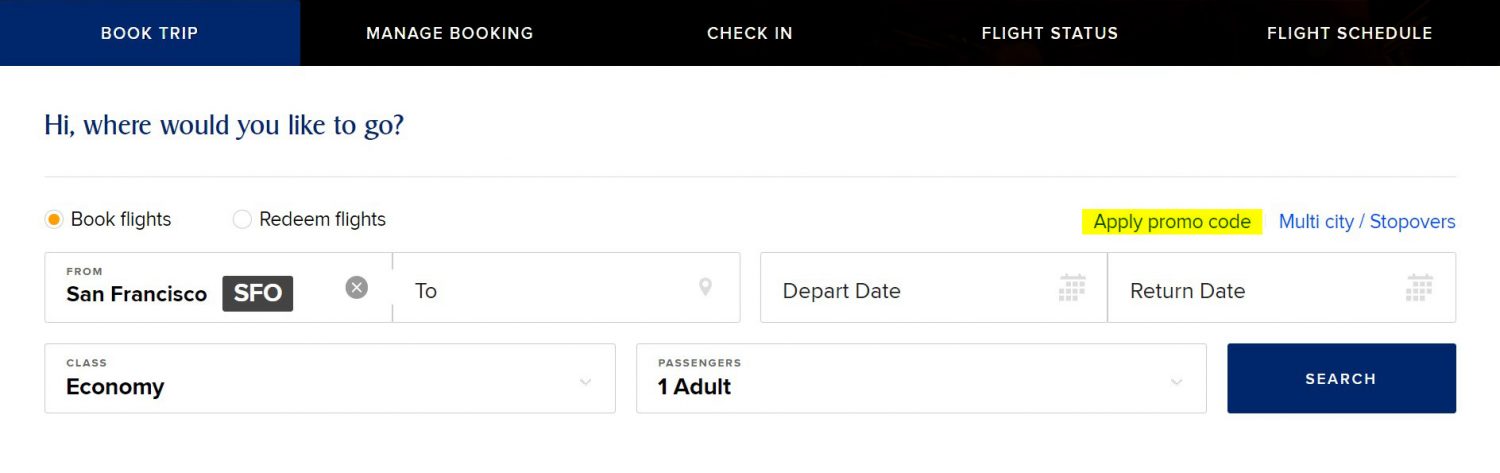Expand the Passengers dropdown chevron
This screenshot has width=1500, height=473.
point(1177,382)
